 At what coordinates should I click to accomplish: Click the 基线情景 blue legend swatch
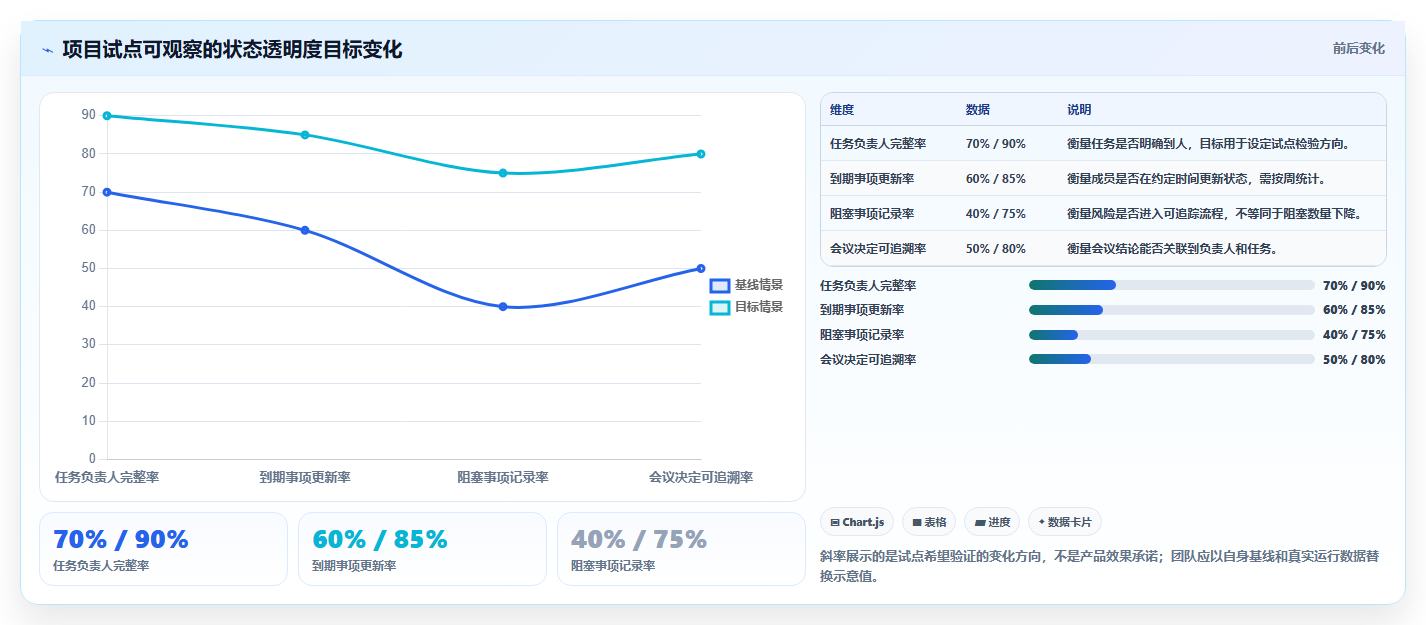720,285
